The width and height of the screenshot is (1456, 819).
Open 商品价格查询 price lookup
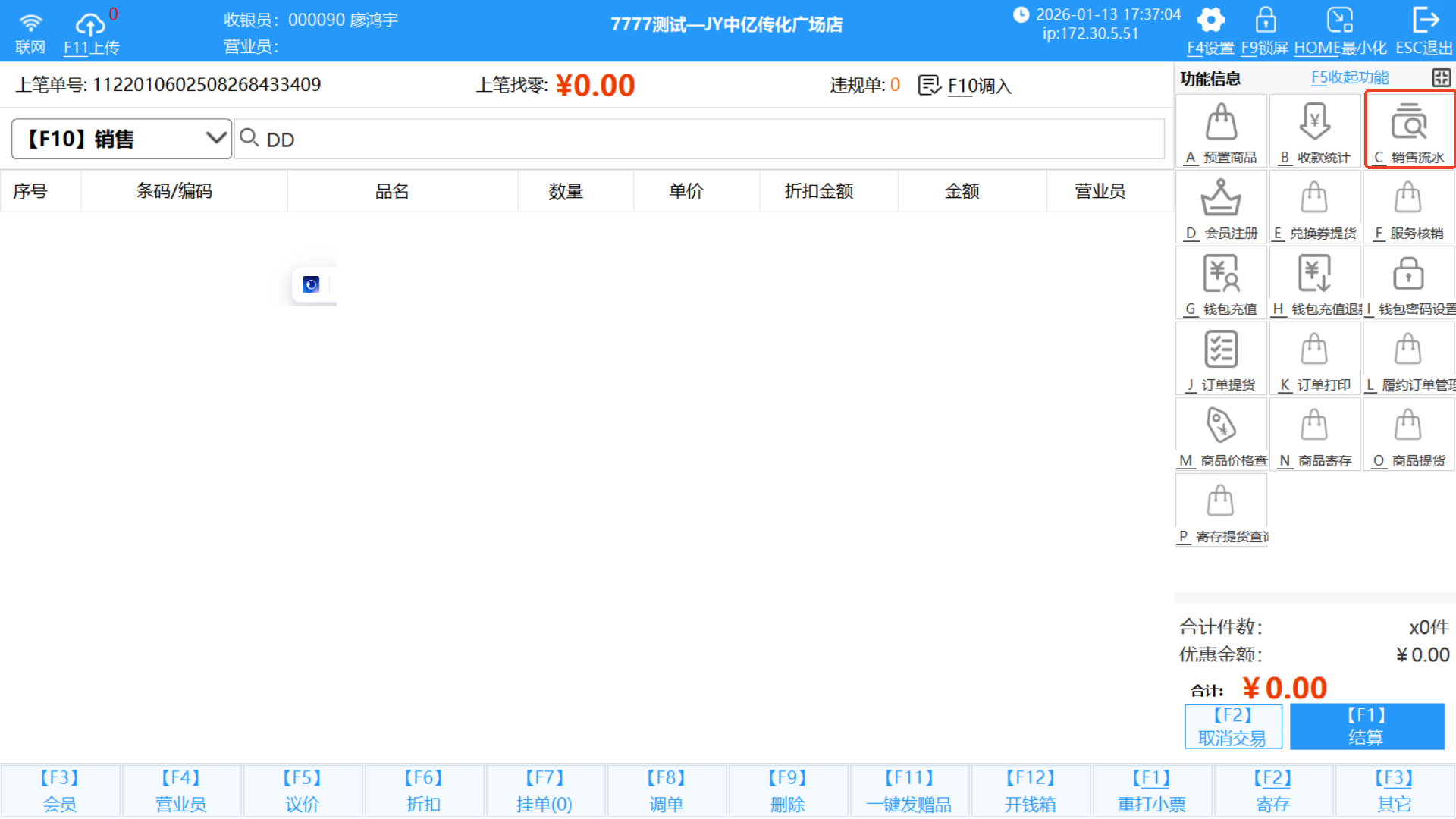[x=1221, y=435]
